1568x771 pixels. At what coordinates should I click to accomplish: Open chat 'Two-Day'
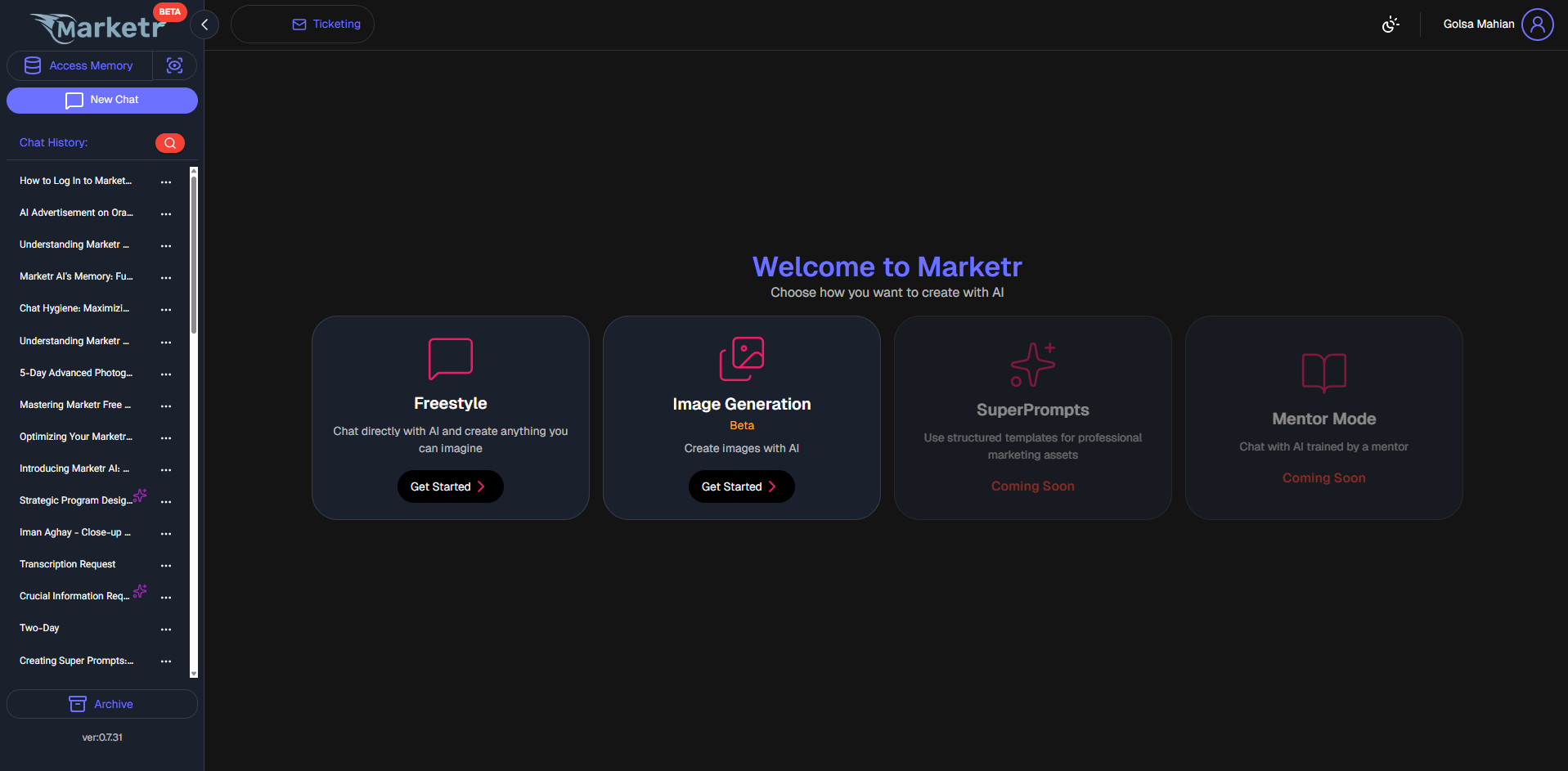pos(39,628)
